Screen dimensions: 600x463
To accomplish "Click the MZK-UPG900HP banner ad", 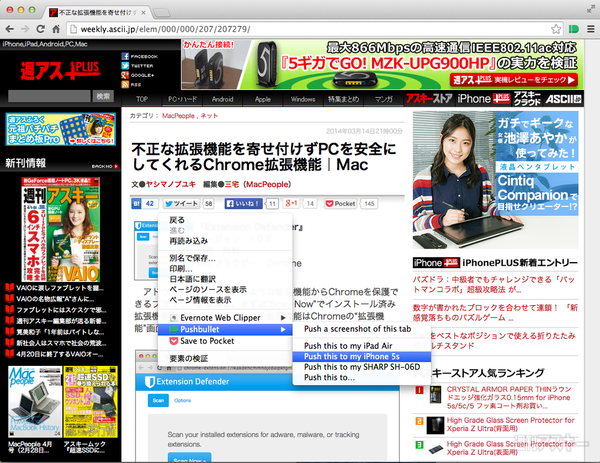I will 382,64.
